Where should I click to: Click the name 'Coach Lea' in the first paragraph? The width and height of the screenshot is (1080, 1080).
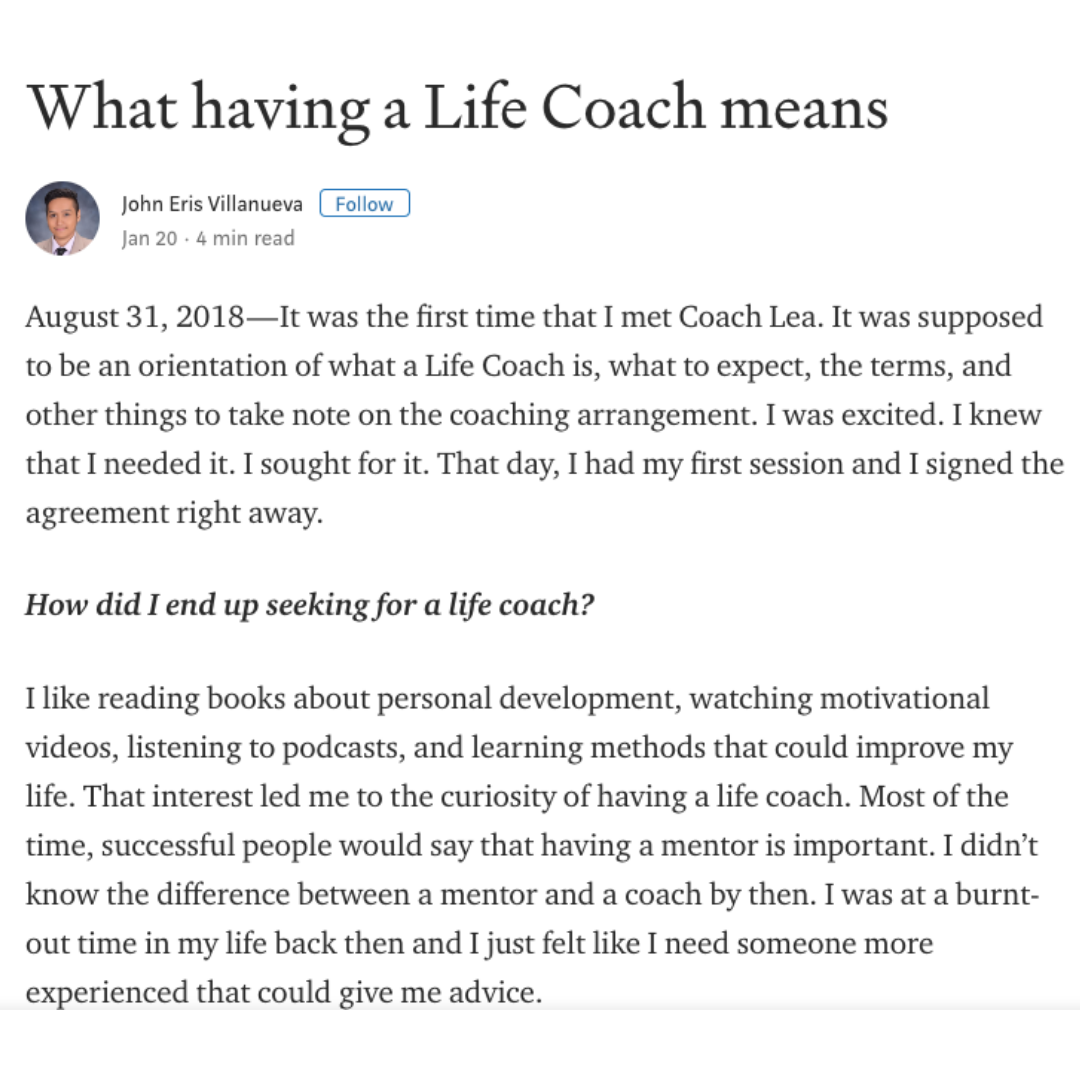(x=751, y=317)
